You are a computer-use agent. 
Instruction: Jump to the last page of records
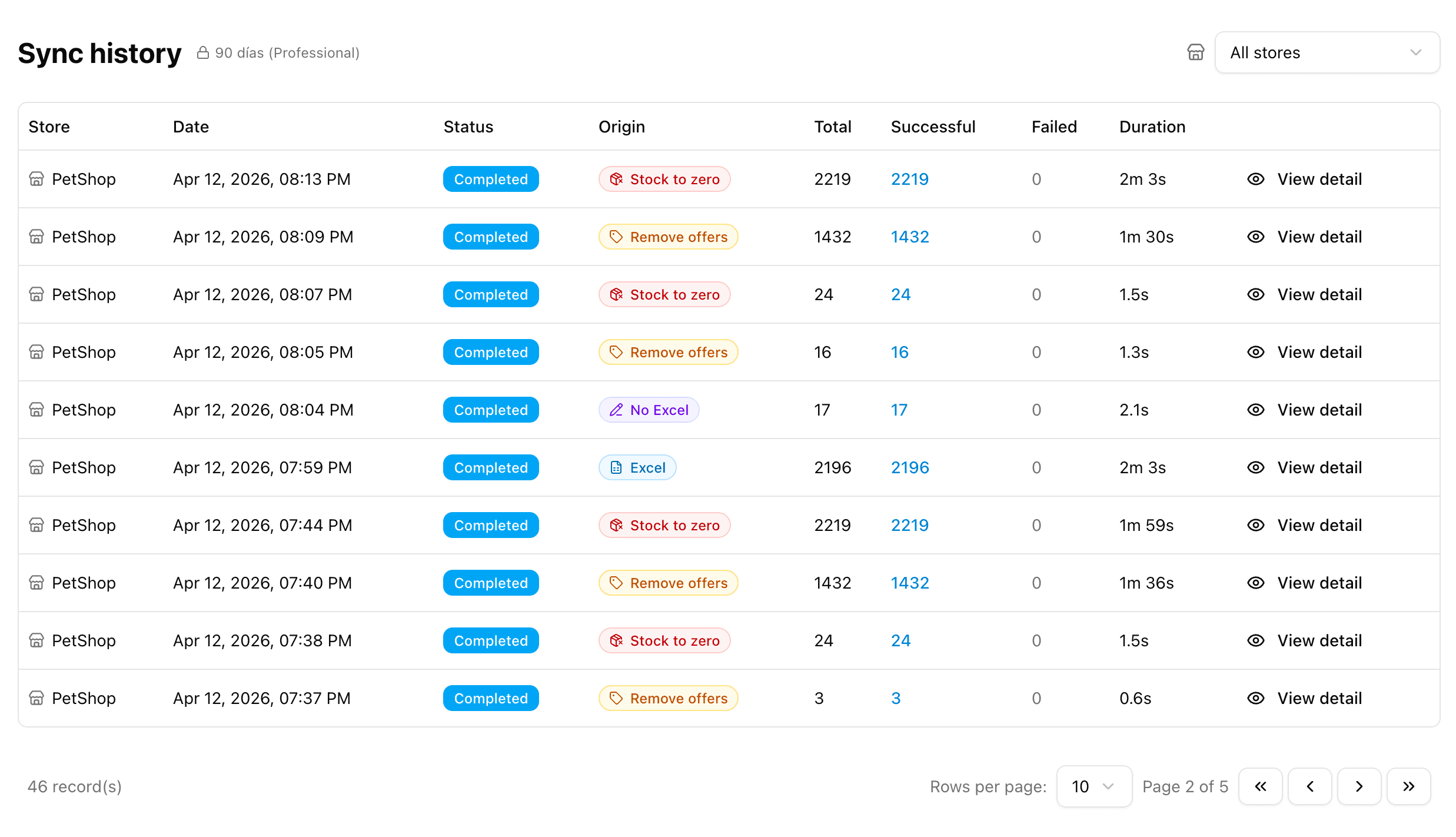coord(1408,786)
